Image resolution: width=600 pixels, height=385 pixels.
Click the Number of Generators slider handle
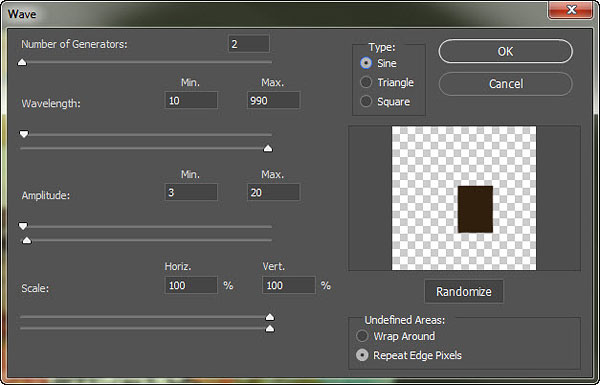(22, 62)
